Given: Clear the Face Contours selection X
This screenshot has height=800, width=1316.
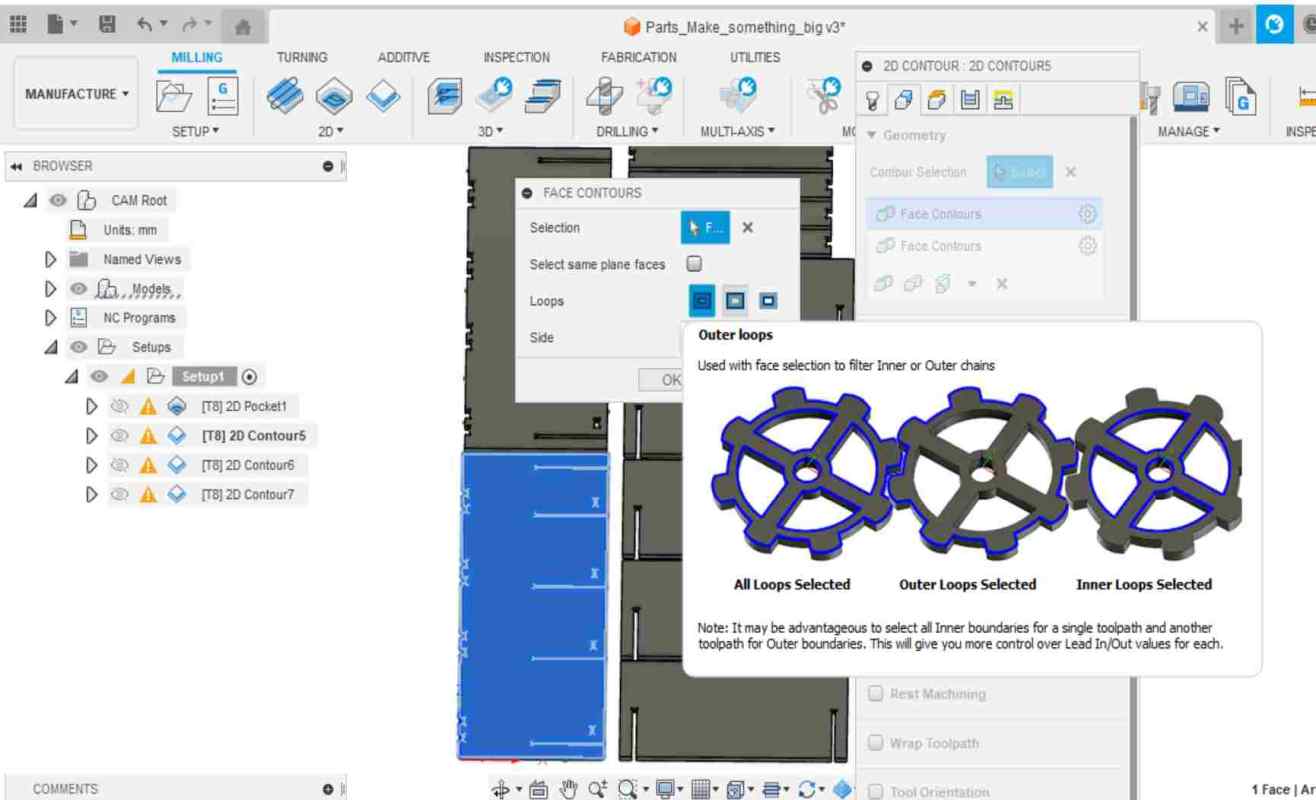Looking at the screenshot, I should pyautogui.click(x=747, y=228).
